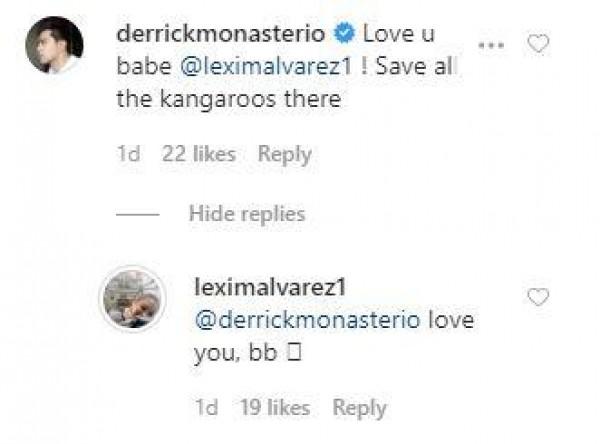Like derrickmonasterio's comment with the heart

pyautogui.click(x=539, y=44)
